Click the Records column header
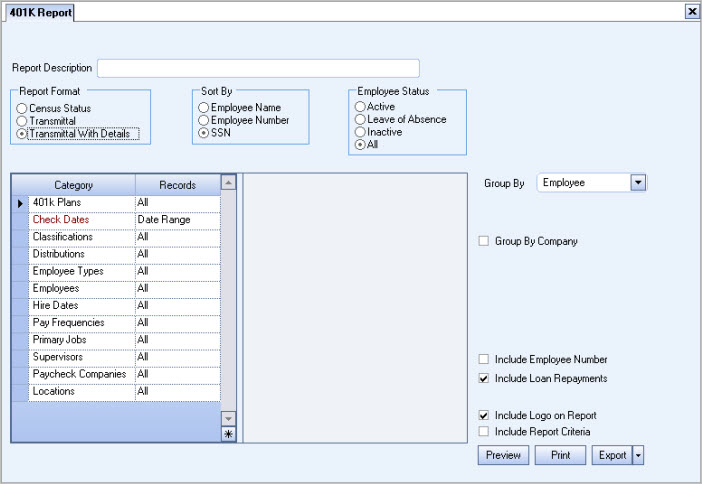This screenshot has width=702, height=484. point(177,185)
